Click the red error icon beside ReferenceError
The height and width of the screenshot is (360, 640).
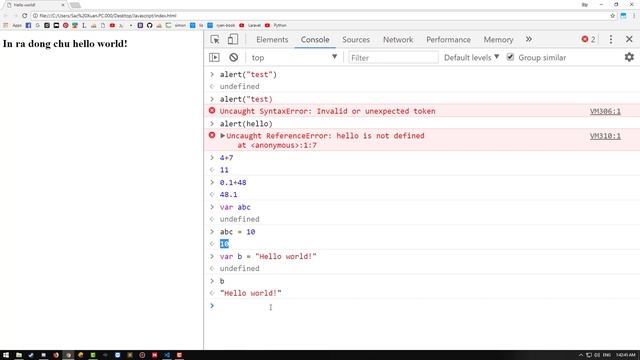212,135
